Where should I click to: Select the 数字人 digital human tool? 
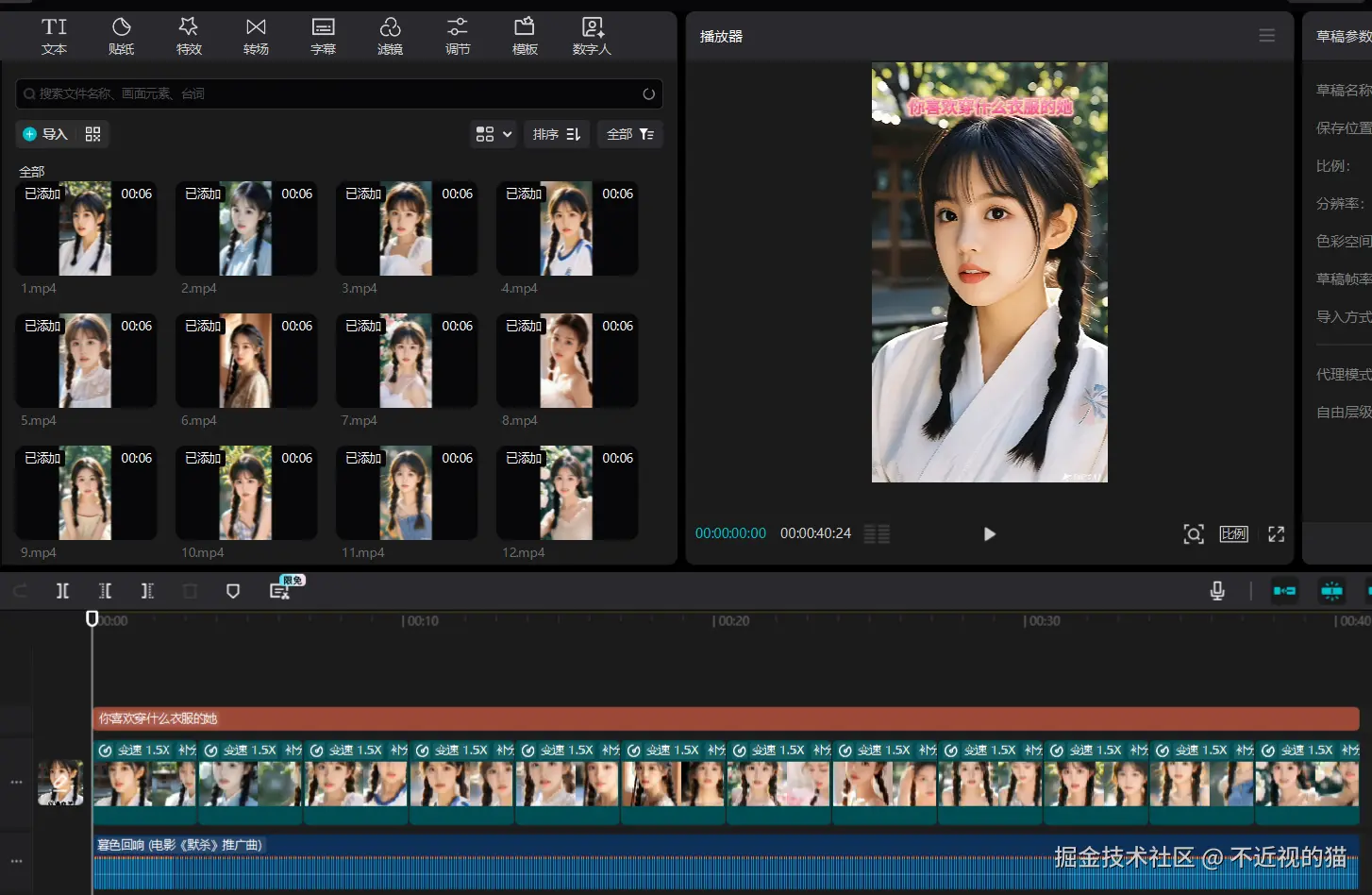pos(592,36)
